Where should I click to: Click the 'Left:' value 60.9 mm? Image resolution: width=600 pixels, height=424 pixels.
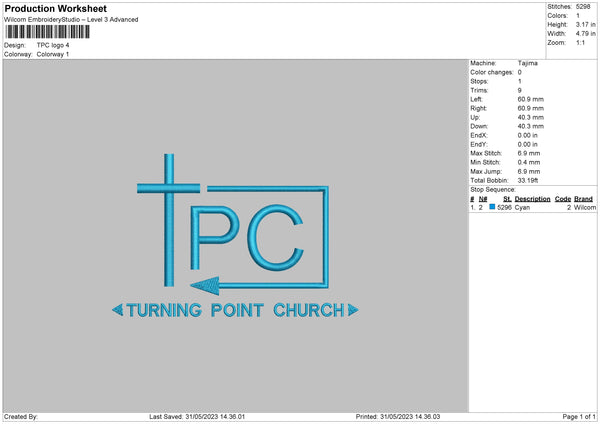[531, 99]
